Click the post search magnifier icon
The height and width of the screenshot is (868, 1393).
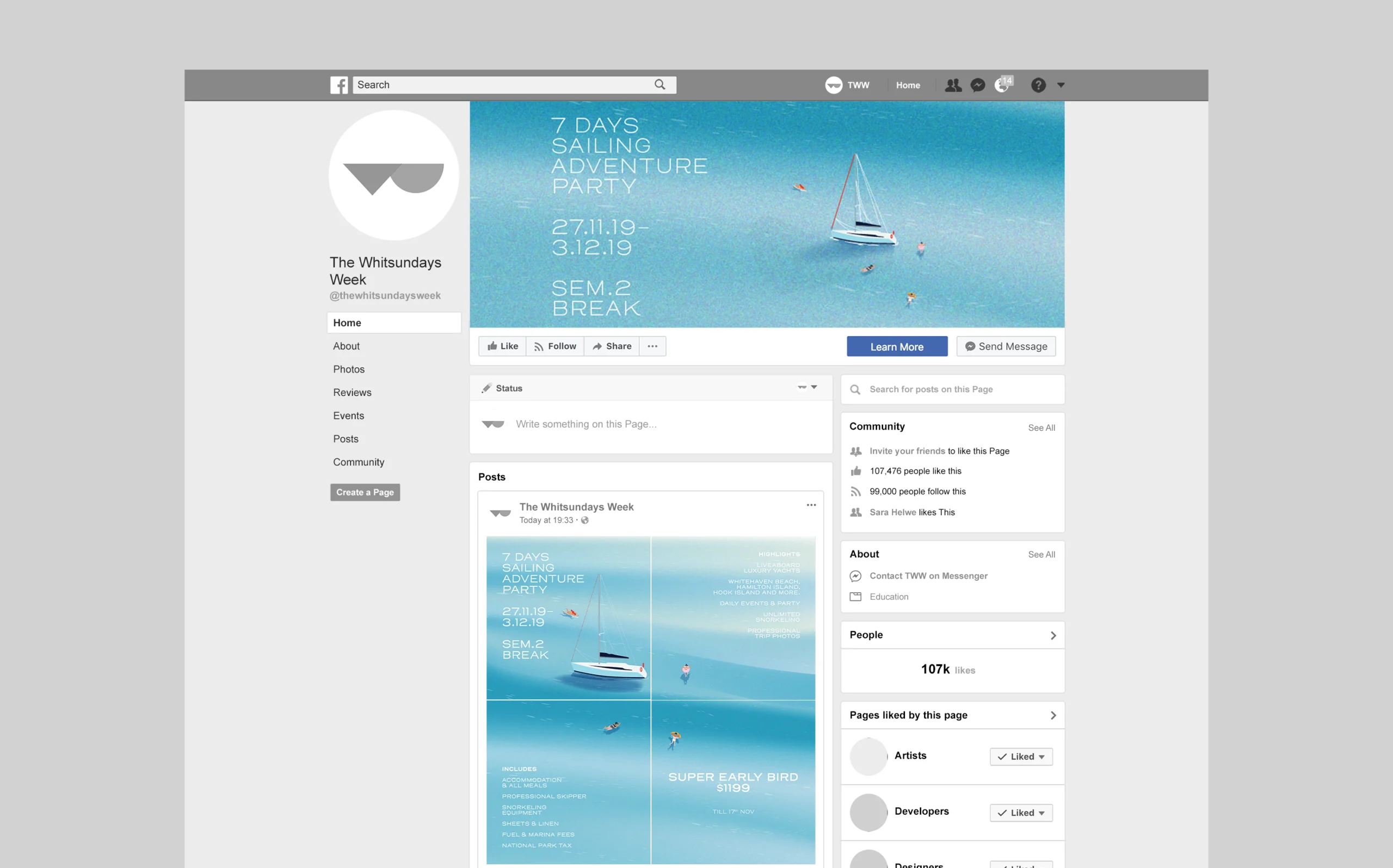[x=855, y=389]
